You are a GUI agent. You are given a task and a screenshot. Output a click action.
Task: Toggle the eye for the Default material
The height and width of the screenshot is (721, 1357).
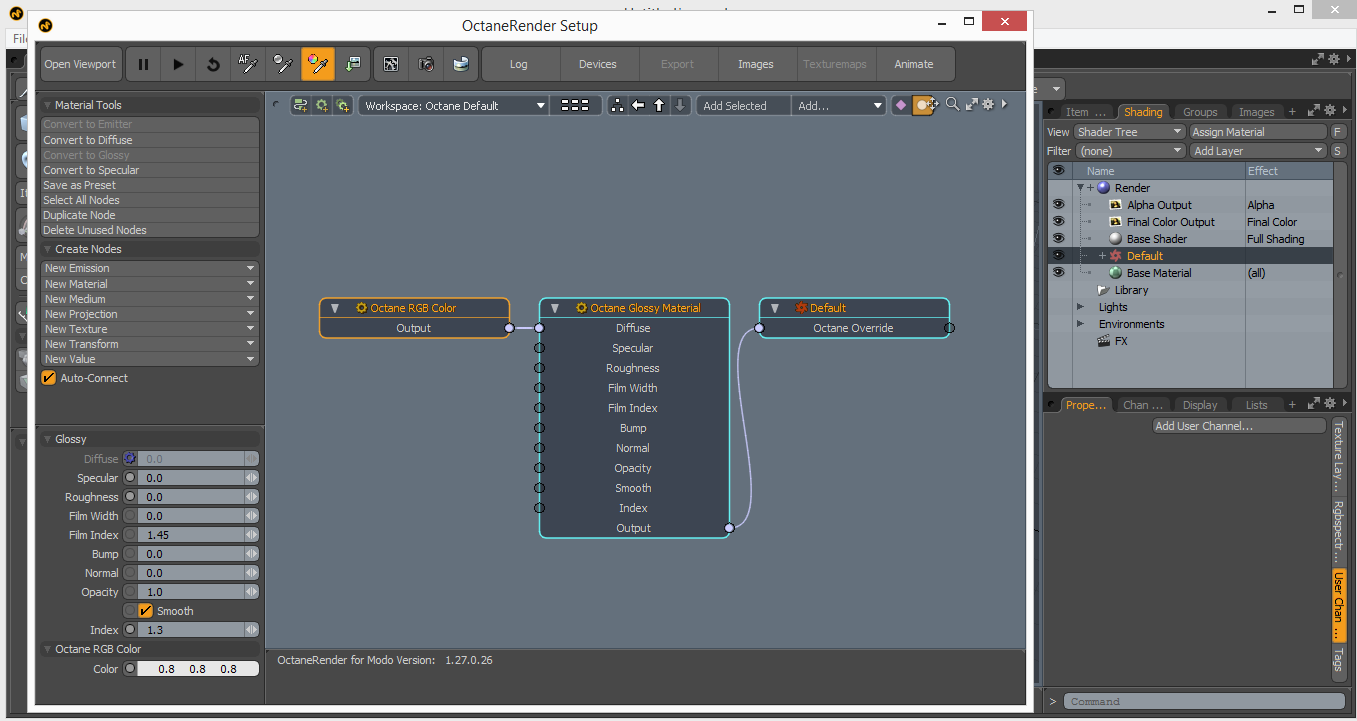(1058, 256)
